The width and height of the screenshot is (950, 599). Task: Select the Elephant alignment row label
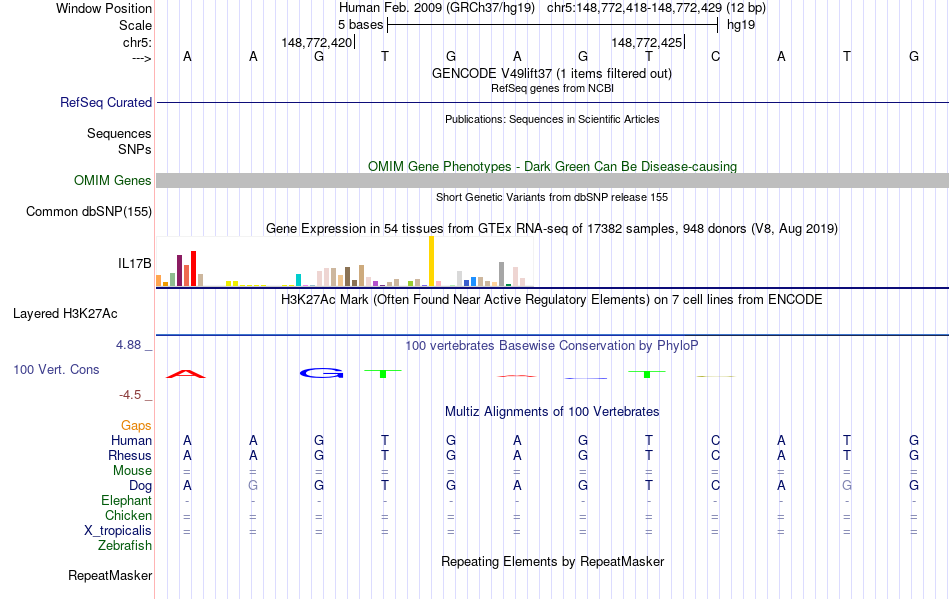[x=126, y=500]
